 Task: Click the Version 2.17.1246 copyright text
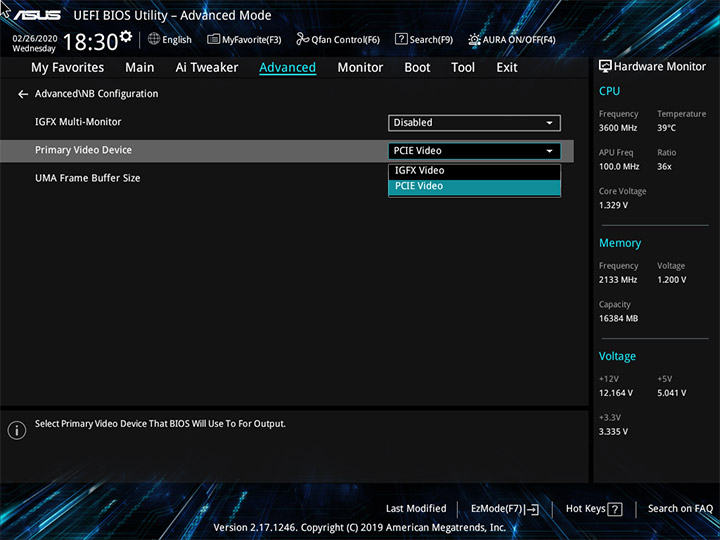coord(360,528)
